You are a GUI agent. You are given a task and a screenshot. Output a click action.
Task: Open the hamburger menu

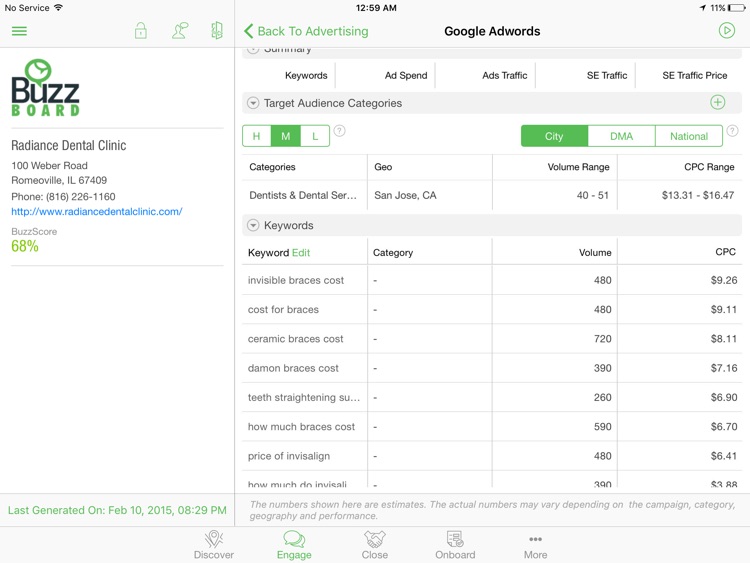pos(19,31)
